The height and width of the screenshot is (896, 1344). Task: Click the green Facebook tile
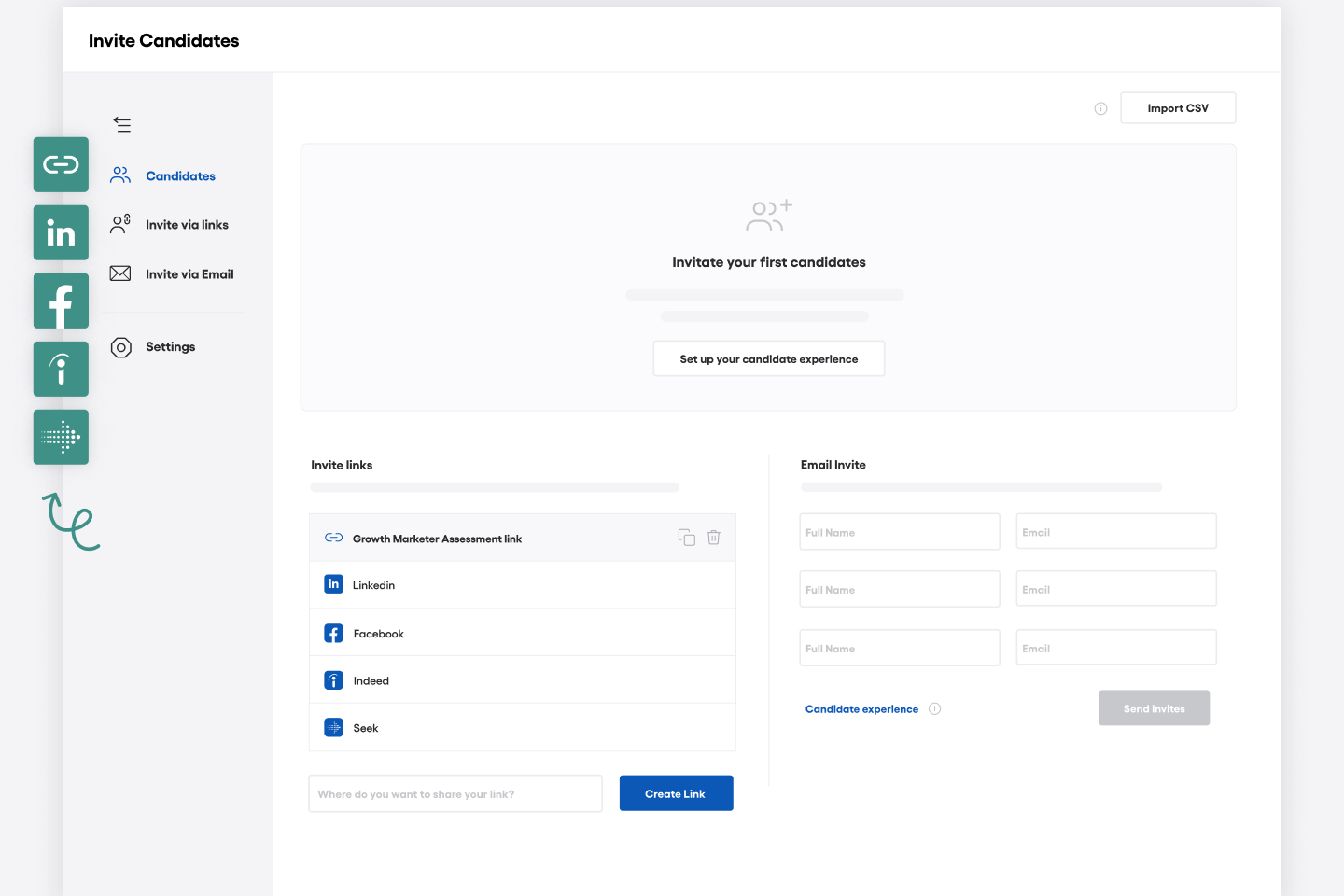pyautogui.click(x=61, y=301)
